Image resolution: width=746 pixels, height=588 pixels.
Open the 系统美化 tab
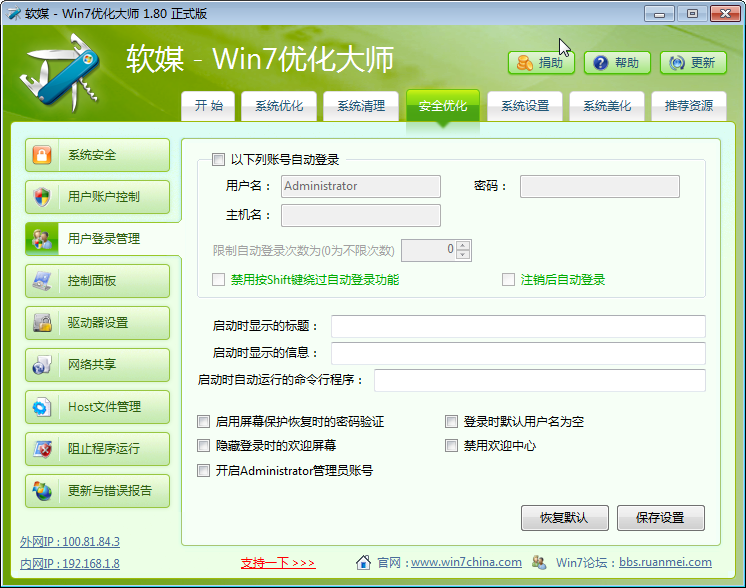(607, 106)
